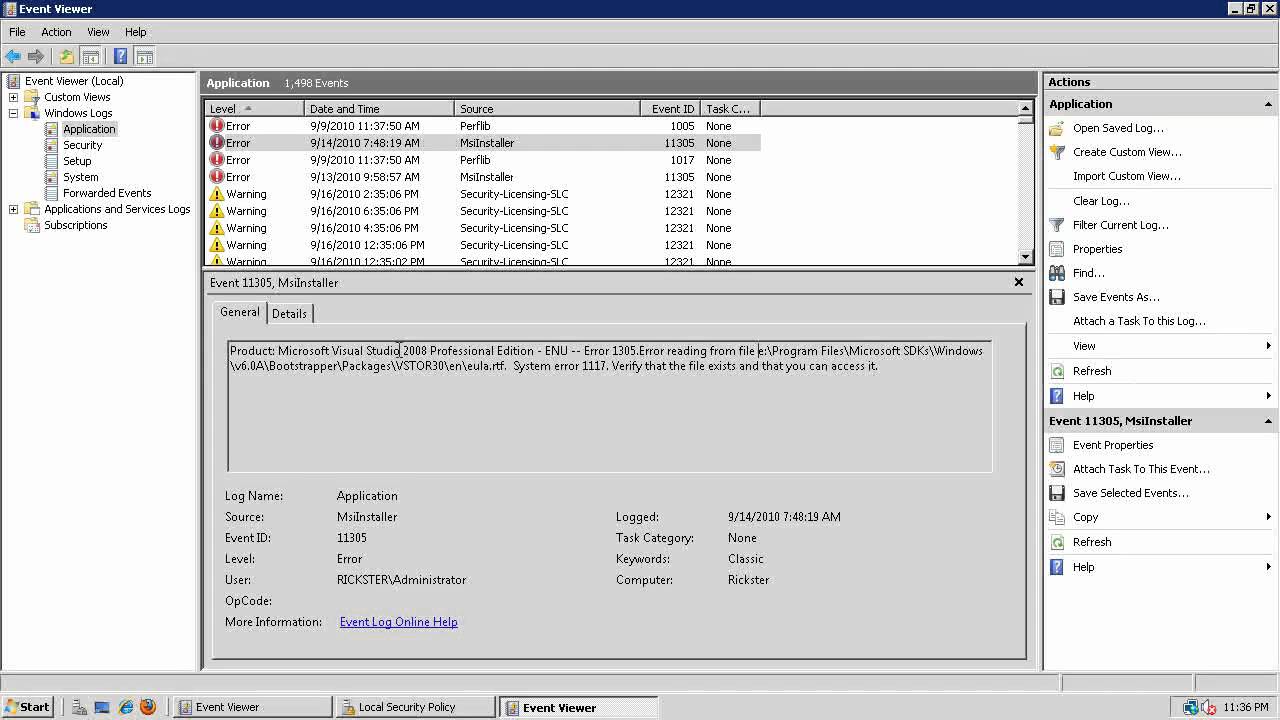1280x720 pixels.
Task: Open the File menu
Action: 17,32
